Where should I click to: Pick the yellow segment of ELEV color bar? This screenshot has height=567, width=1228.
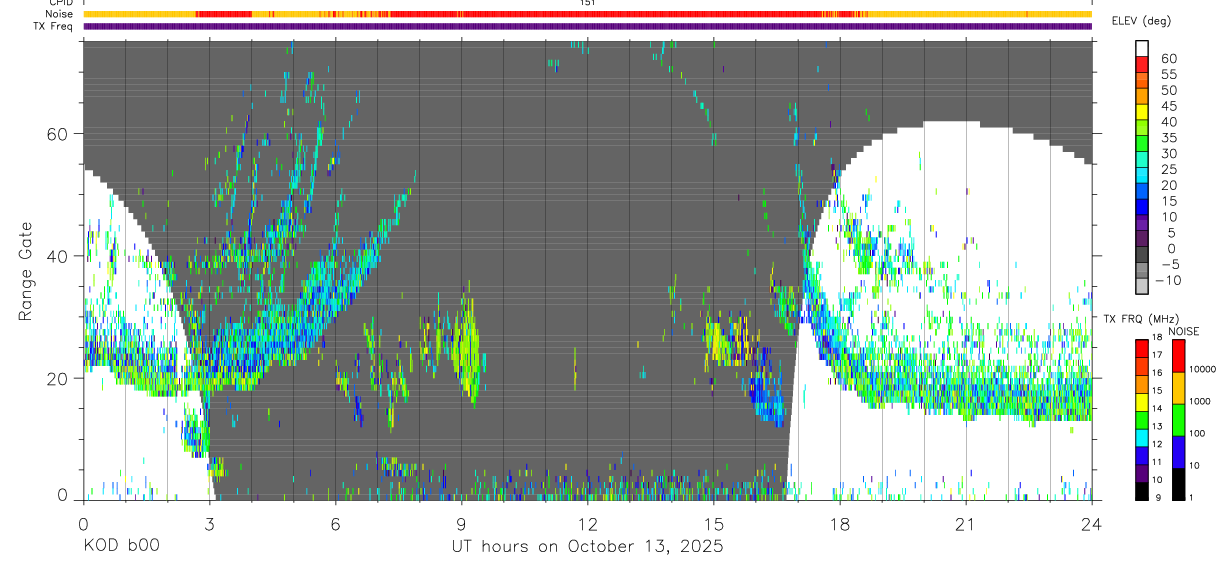[1143, 111]
